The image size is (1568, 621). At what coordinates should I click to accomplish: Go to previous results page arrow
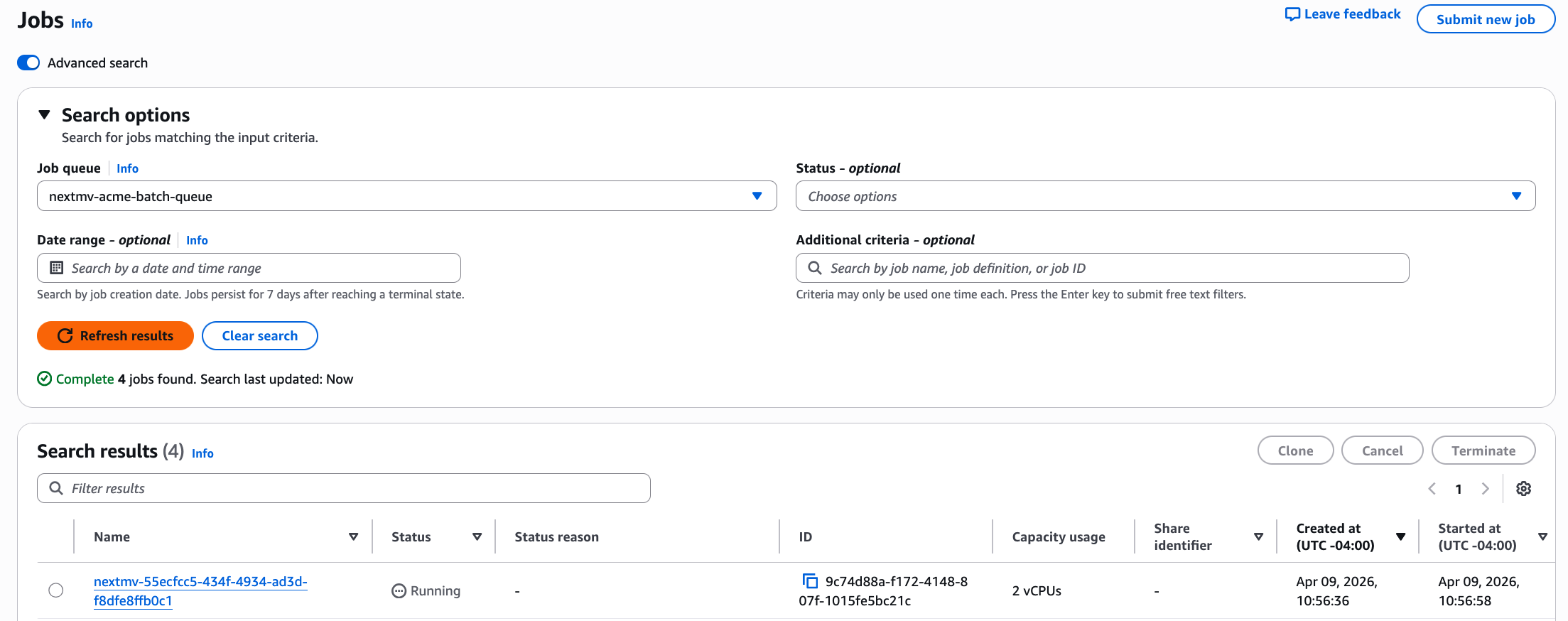(x=1432, y=489)
